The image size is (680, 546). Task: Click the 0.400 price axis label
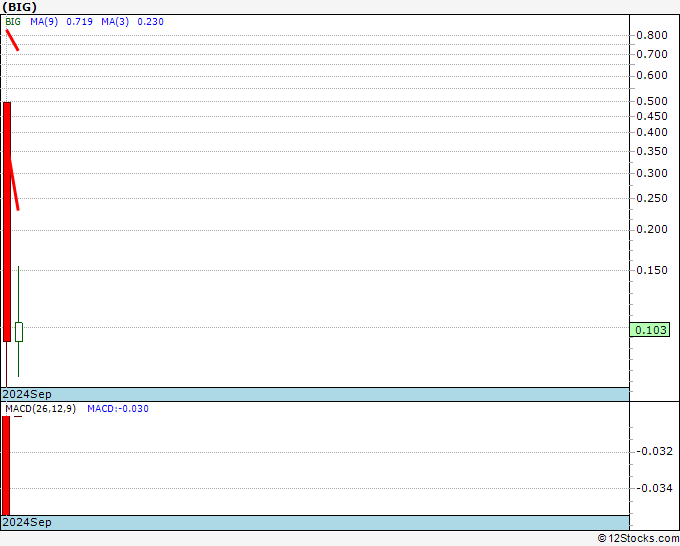point(652,132)
